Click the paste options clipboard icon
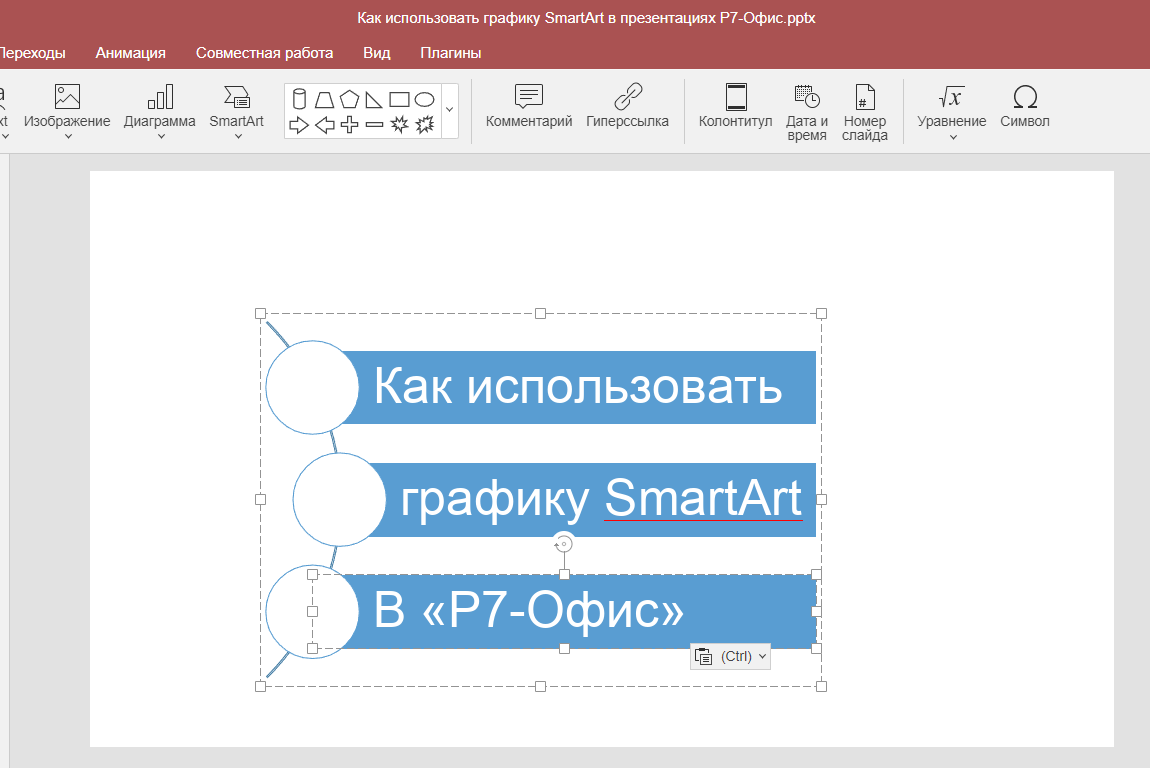 pos(703,657)
